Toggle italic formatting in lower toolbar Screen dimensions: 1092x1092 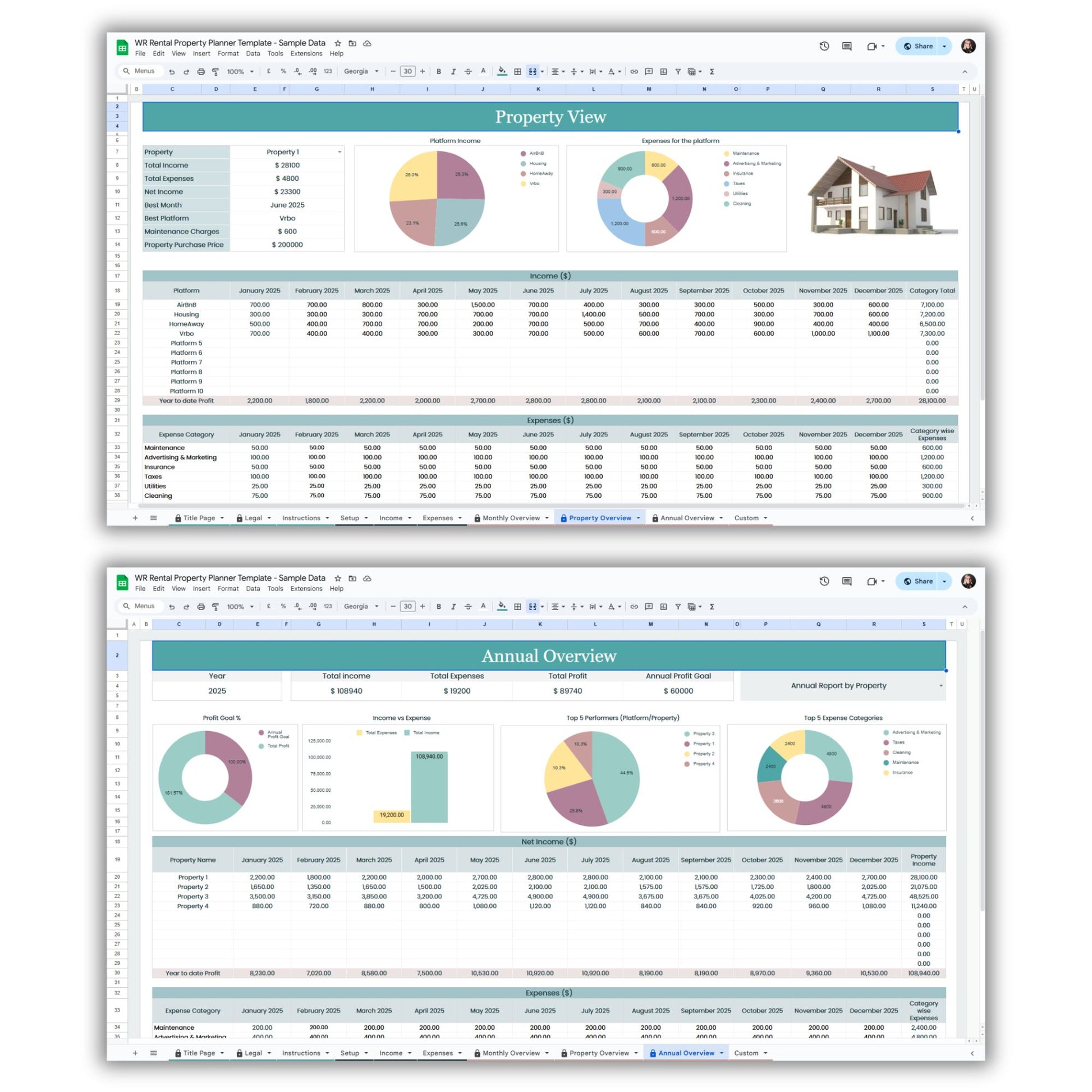pyautogui.click(x=453, y=607)
